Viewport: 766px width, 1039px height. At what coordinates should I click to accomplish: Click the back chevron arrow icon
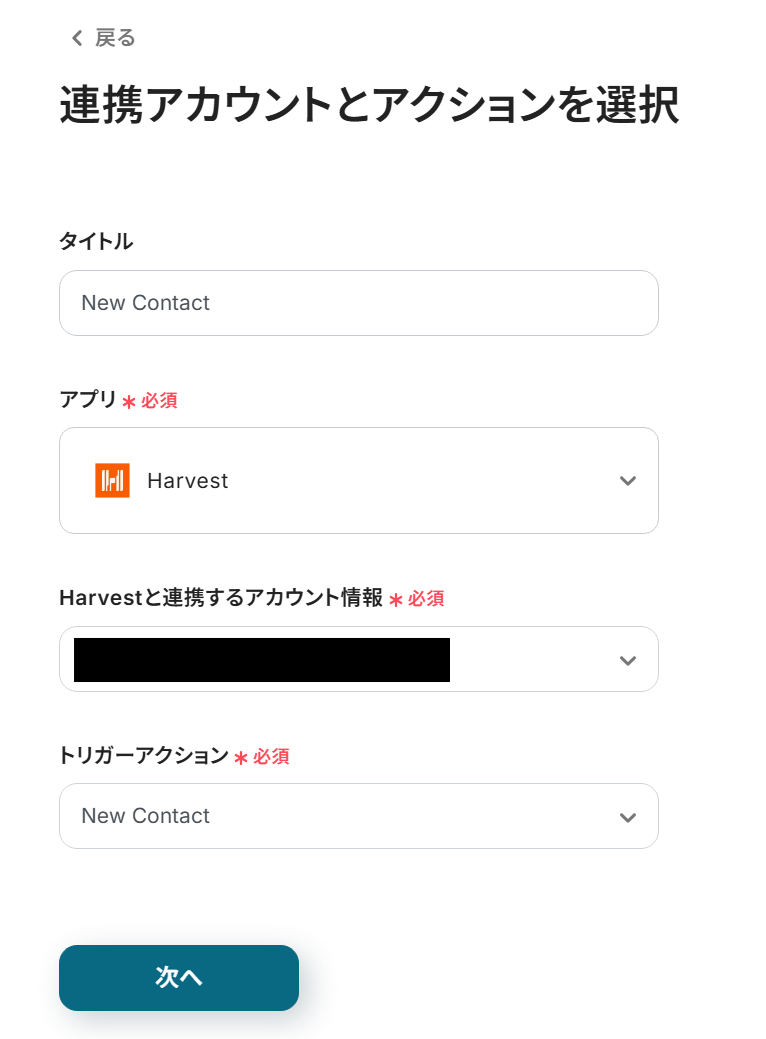pos(77,39)
